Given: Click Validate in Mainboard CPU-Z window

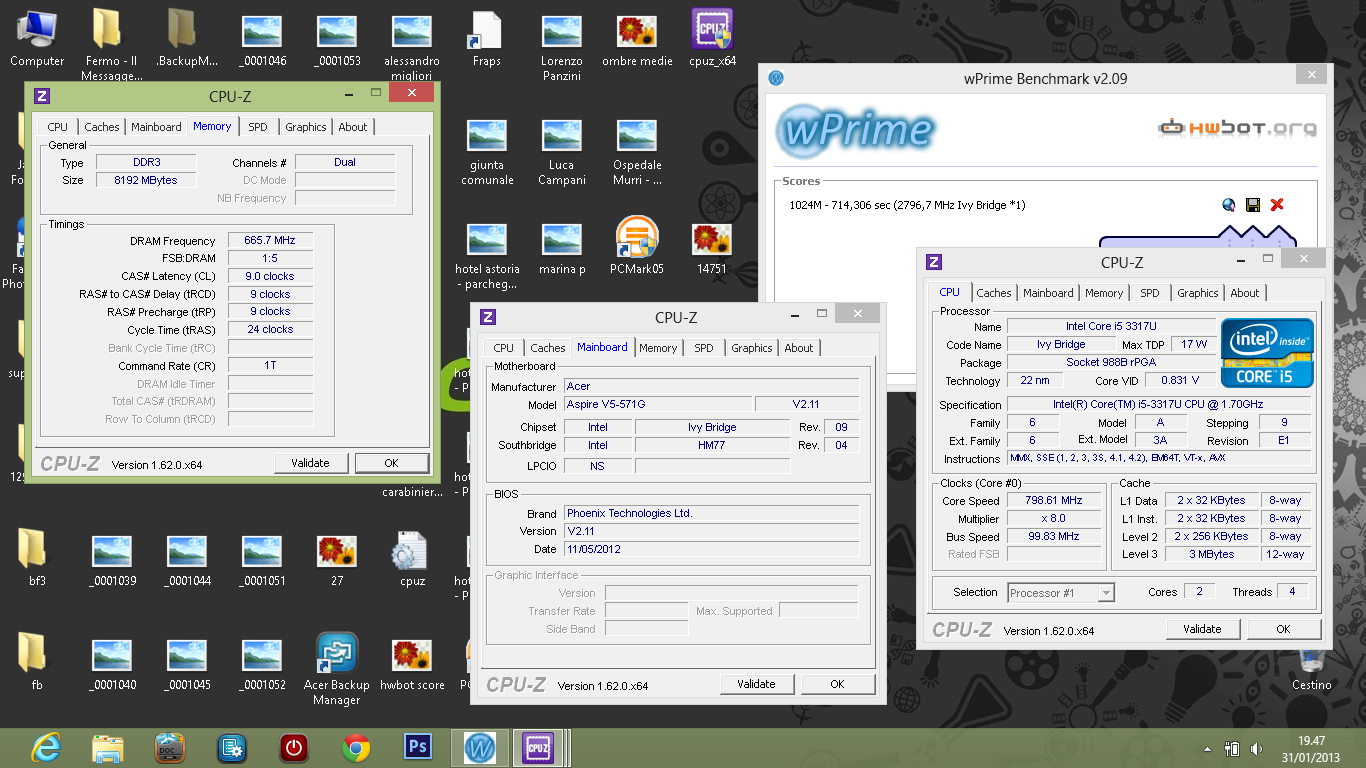Looking at the screenshot, I should point(756,684).
